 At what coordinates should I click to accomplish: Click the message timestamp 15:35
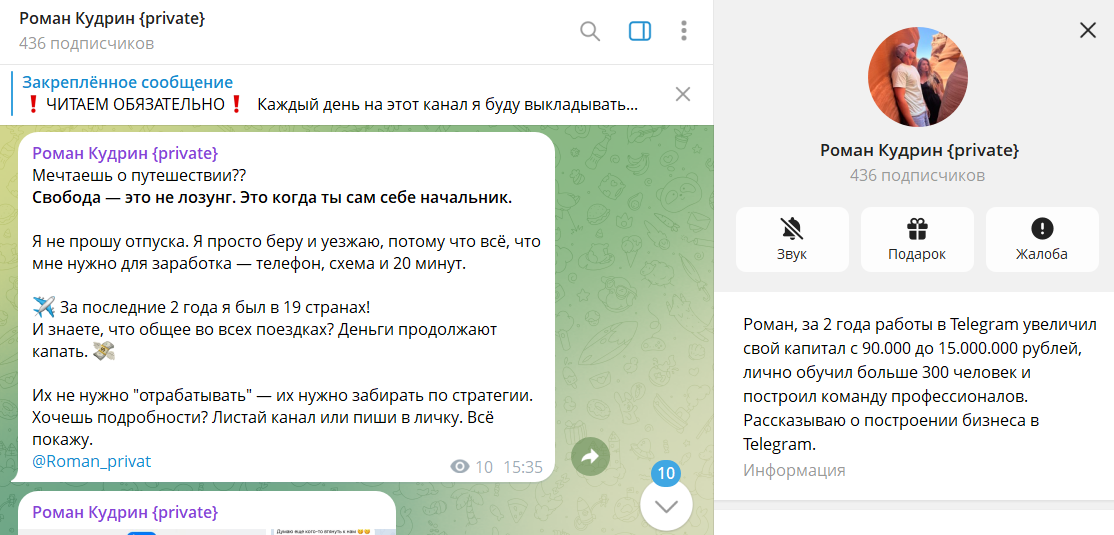(x=523, y=467)
